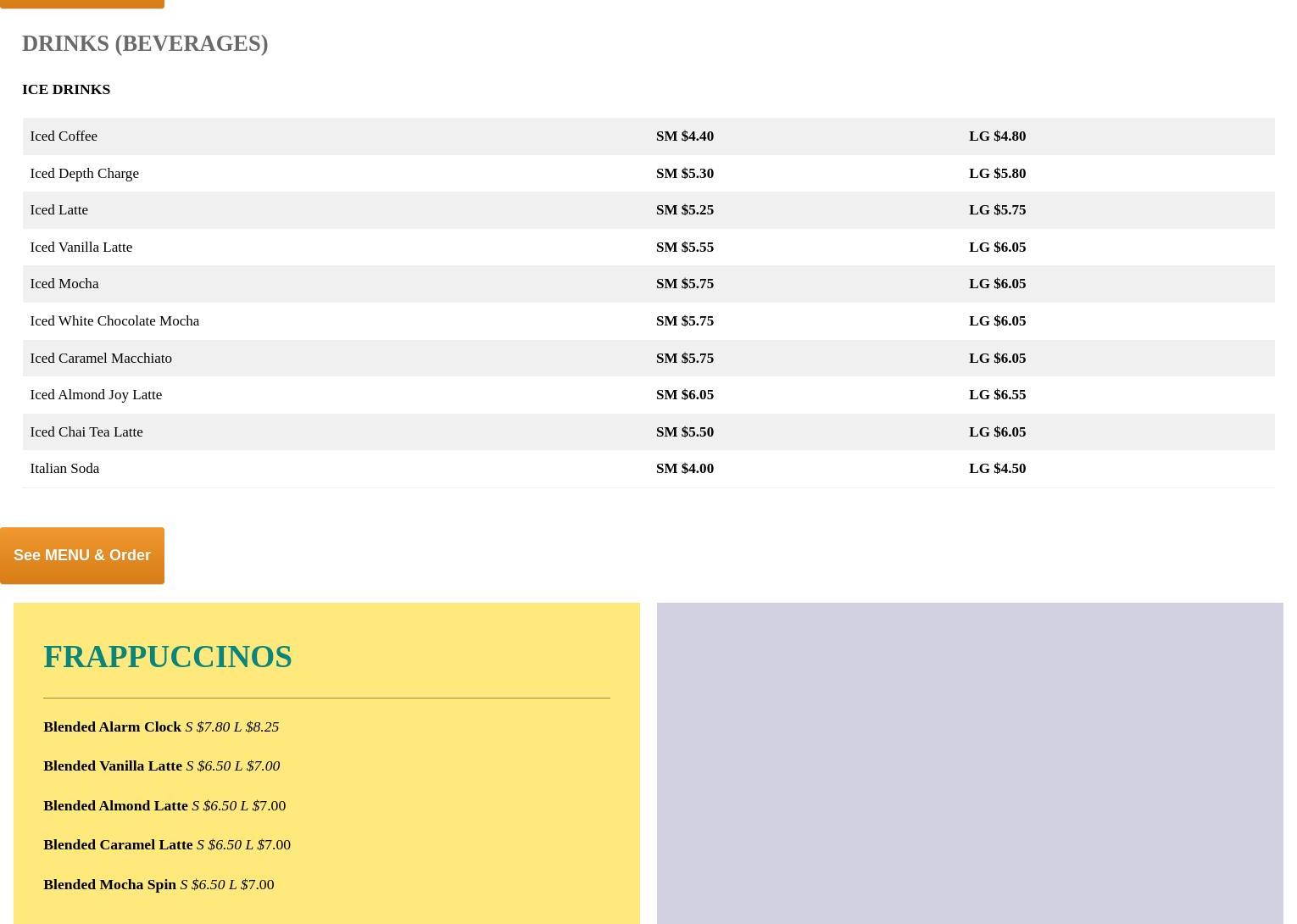Click the ICE DRINKS subheading
Screen dimensions: 1297x924
click(x=66, y=89)
